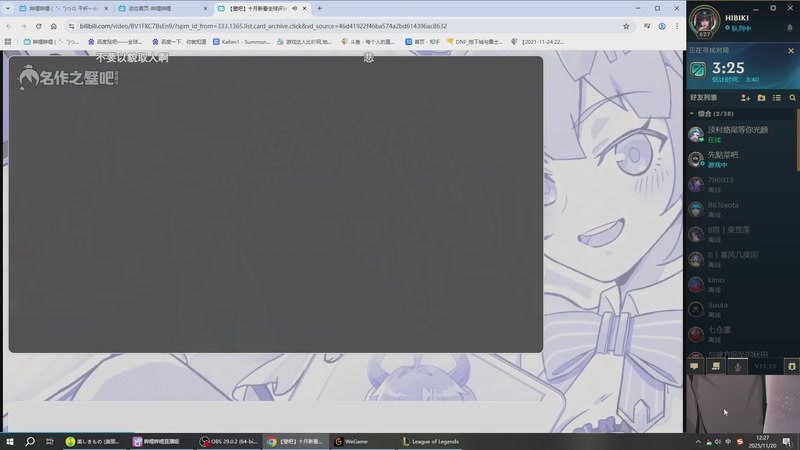Open Windows Task View
The width and height of the screenshot is (800, 450).
pos(49,441)
